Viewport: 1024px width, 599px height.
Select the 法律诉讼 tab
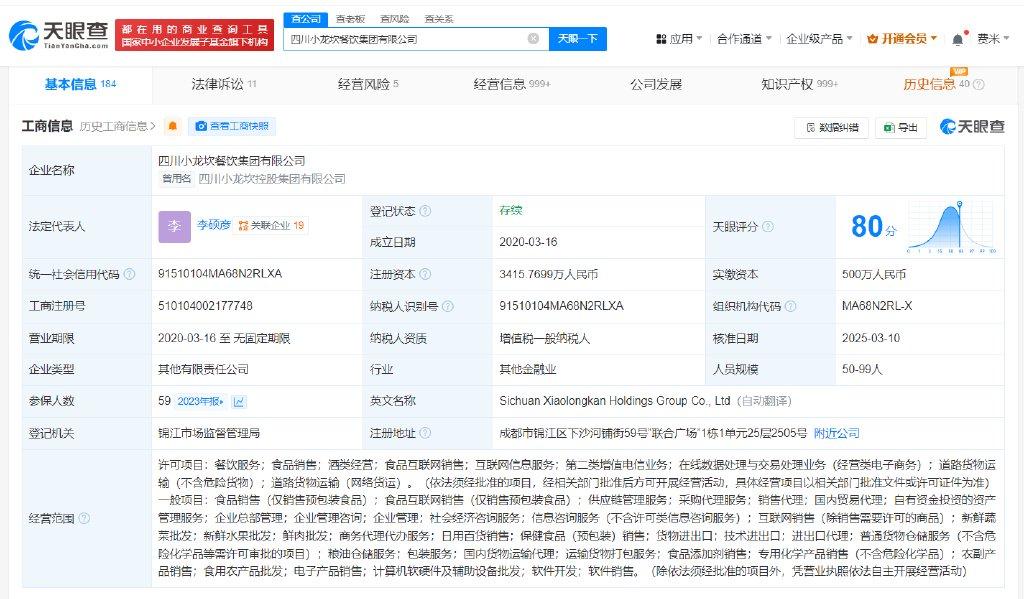(x=224, y=84)
